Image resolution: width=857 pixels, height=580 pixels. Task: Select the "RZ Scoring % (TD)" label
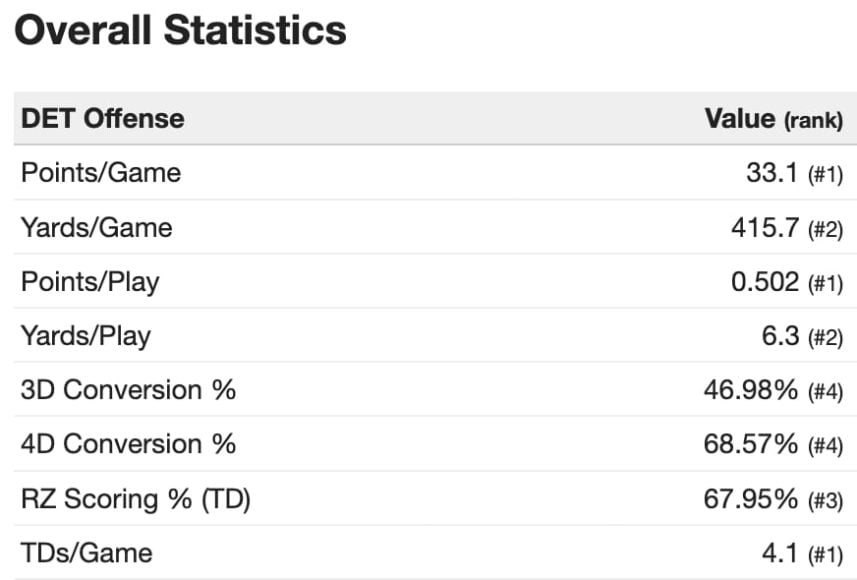pos(135,498)
